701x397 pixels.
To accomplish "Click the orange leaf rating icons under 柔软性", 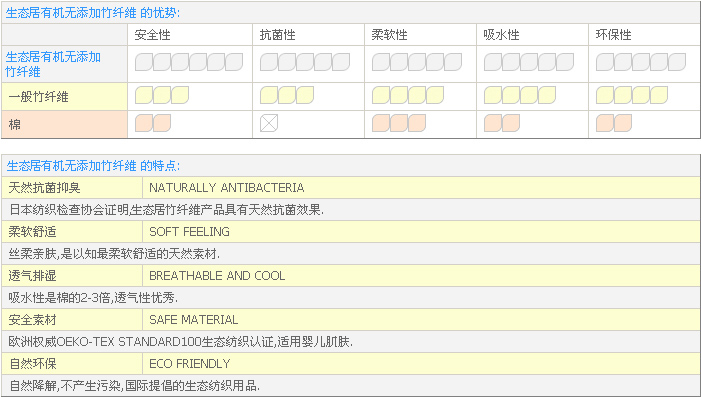I will tap(399, 123).
